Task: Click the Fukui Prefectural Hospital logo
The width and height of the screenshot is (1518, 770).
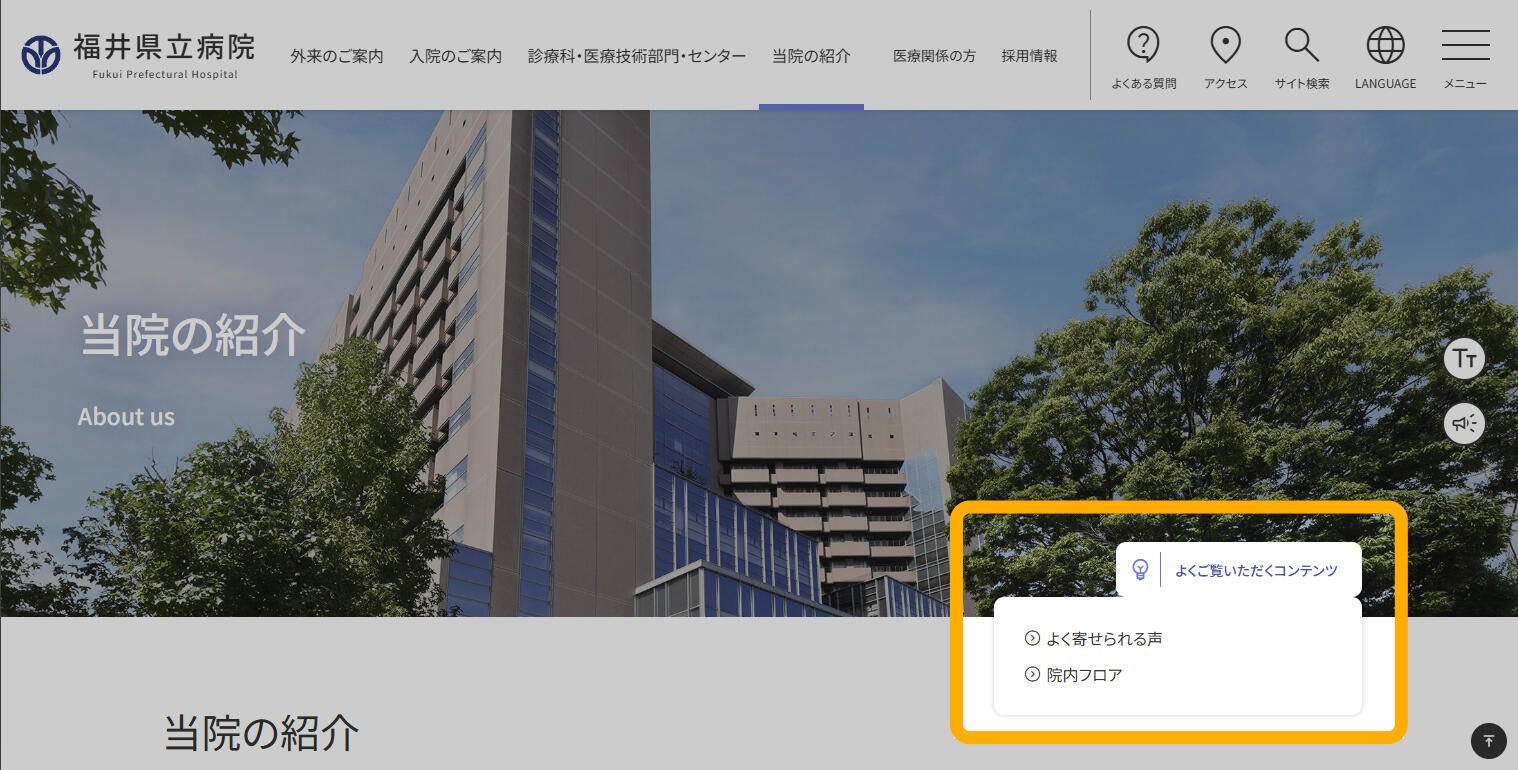Action: point(138,55)
